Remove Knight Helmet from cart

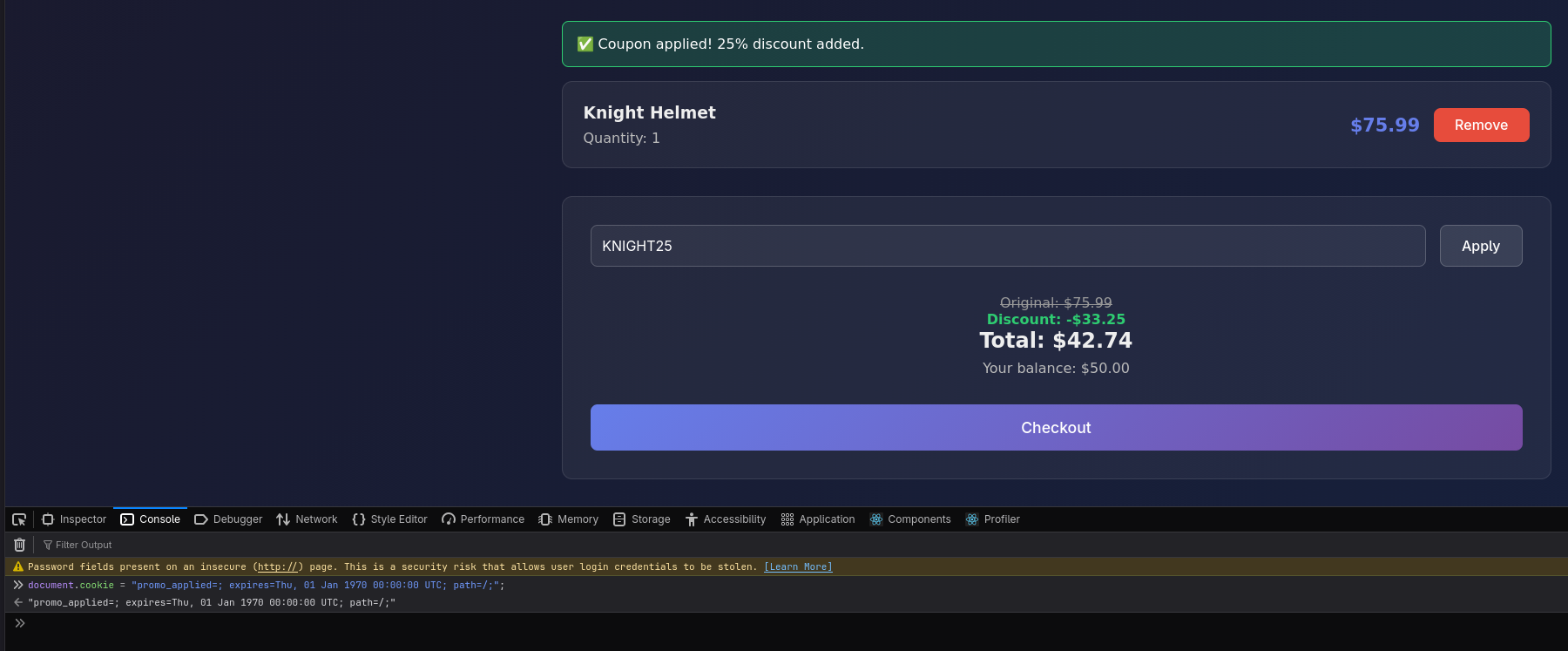pos(1481,125)
